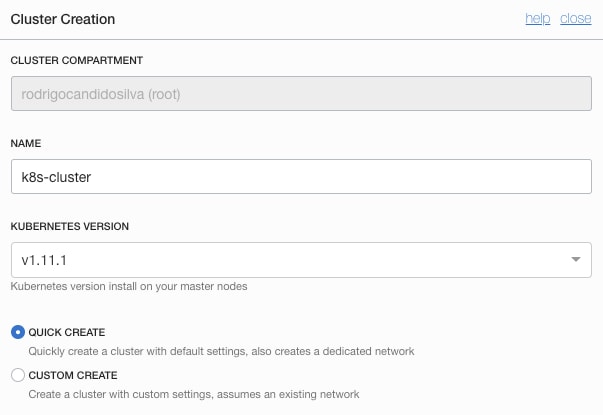Open the help link
603x415 pixels.
pos(538,19)
